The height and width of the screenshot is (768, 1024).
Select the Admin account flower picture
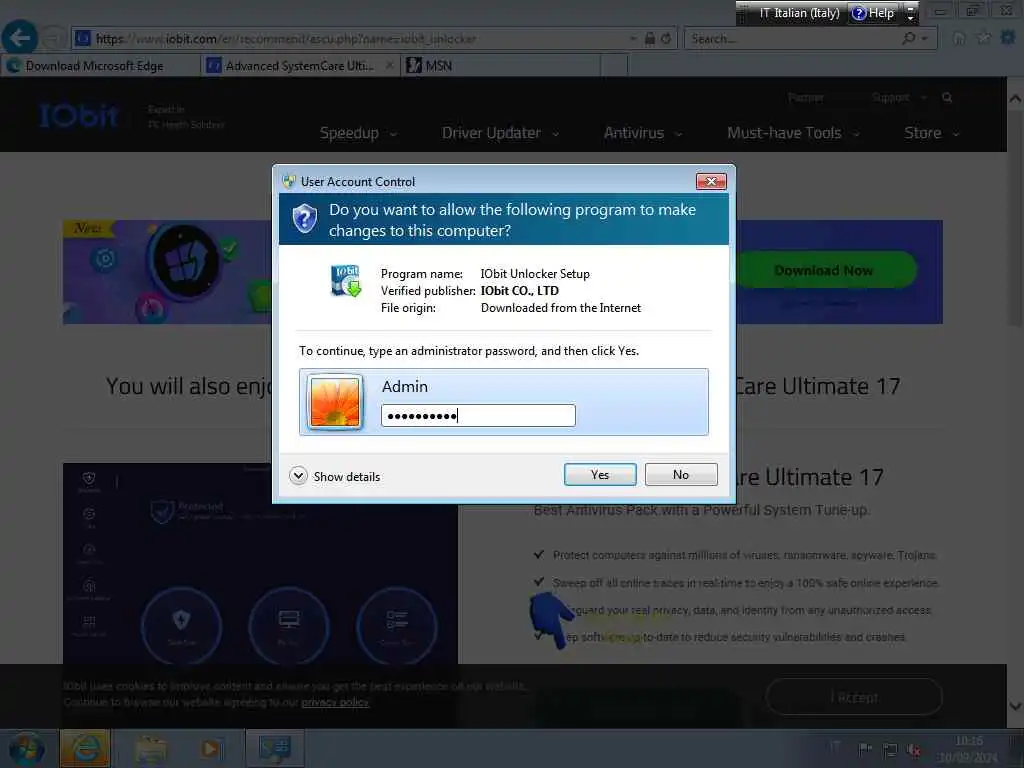(x=335, y=402)
